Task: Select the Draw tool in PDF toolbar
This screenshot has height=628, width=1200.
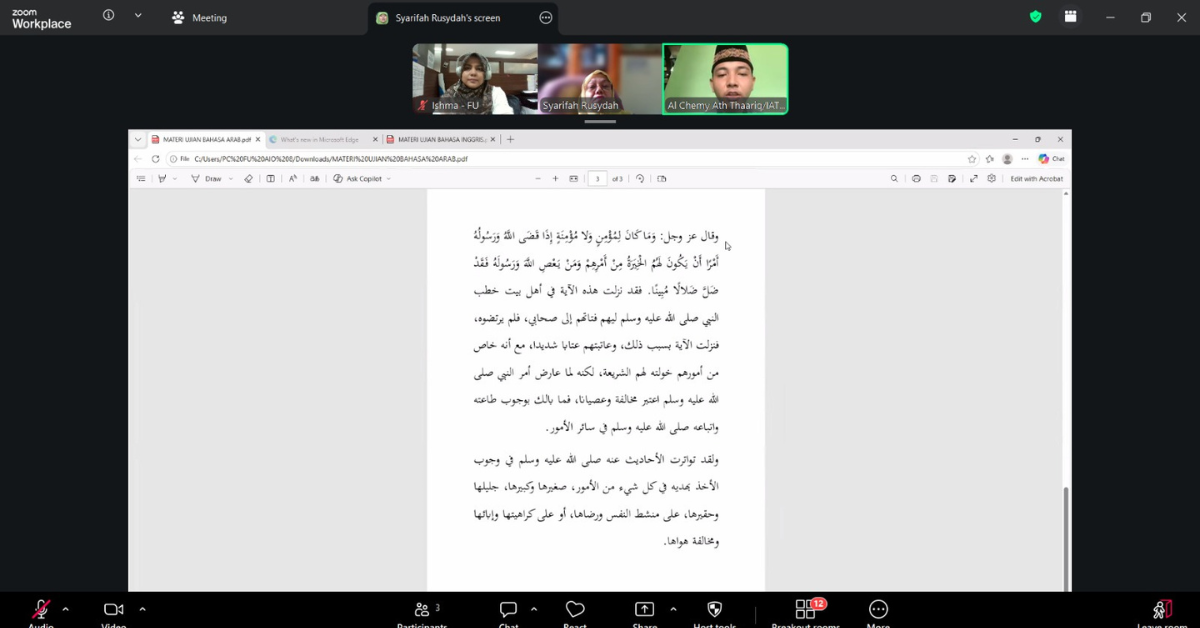Action: [207, 179]
